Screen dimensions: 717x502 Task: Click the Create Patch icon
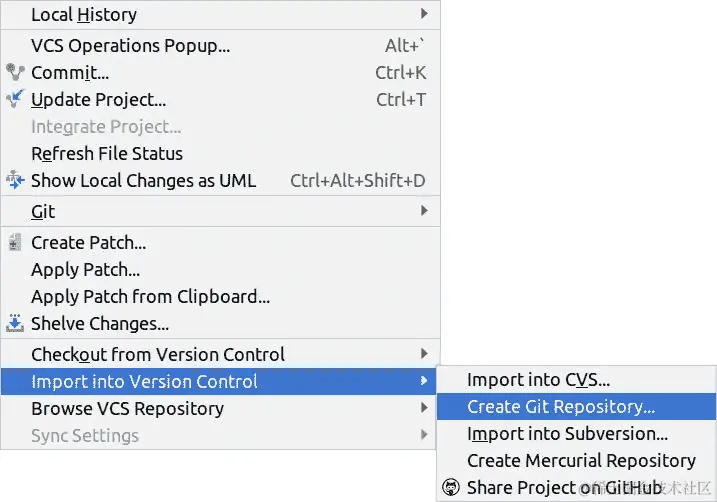pyautogui.click(x=15, y=242)
